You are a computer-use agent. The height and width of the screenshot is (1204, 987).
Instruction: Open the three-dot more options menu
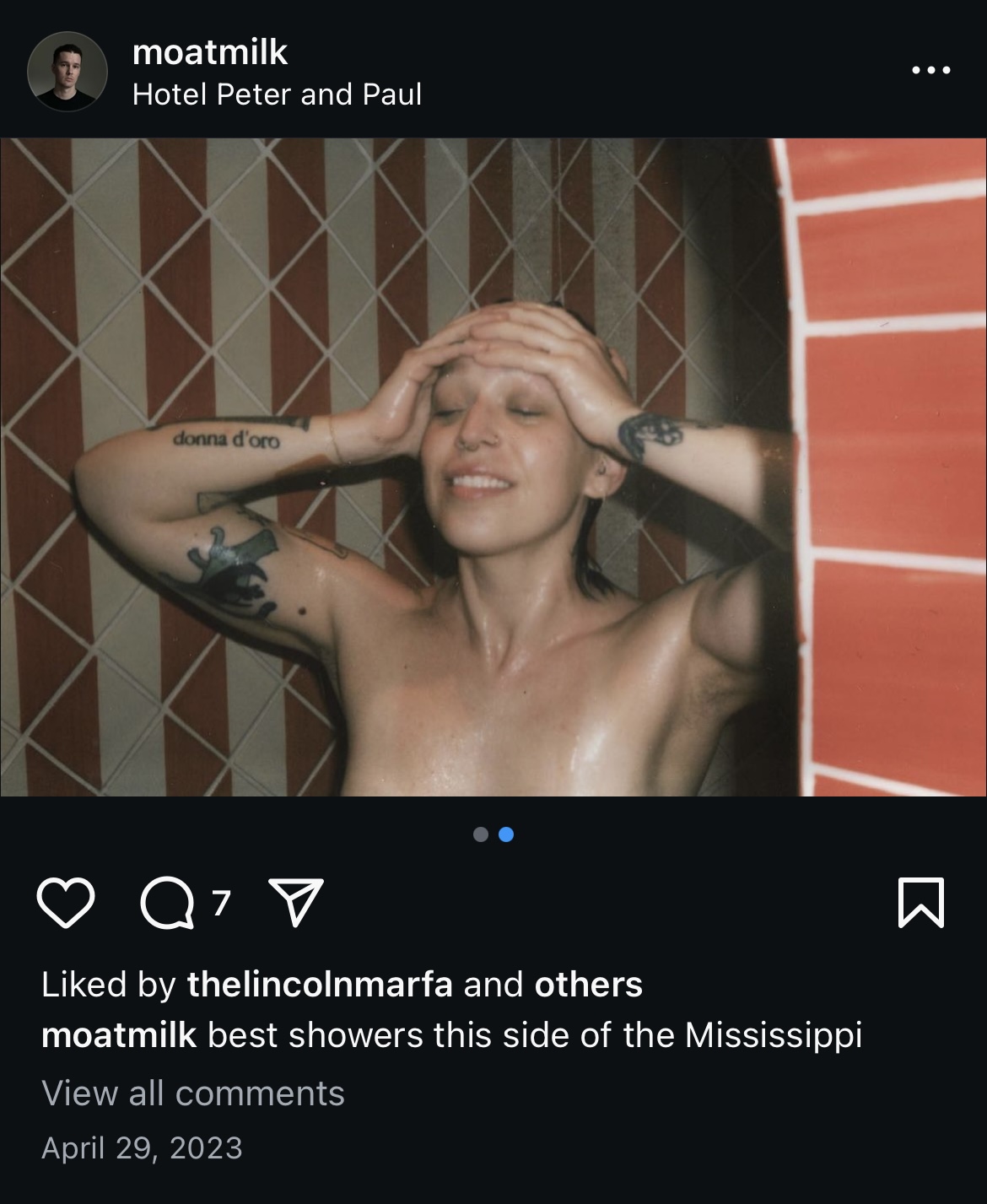(x=932, y=71)
